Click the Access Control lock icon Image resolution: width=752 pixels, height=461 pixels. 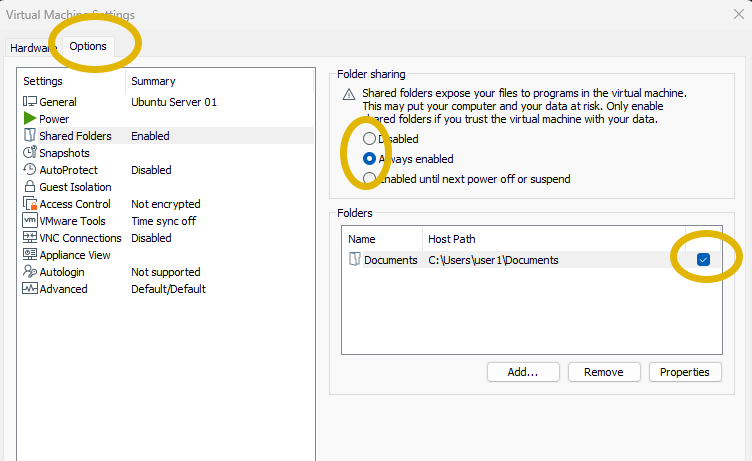click(x=30, y=203)
